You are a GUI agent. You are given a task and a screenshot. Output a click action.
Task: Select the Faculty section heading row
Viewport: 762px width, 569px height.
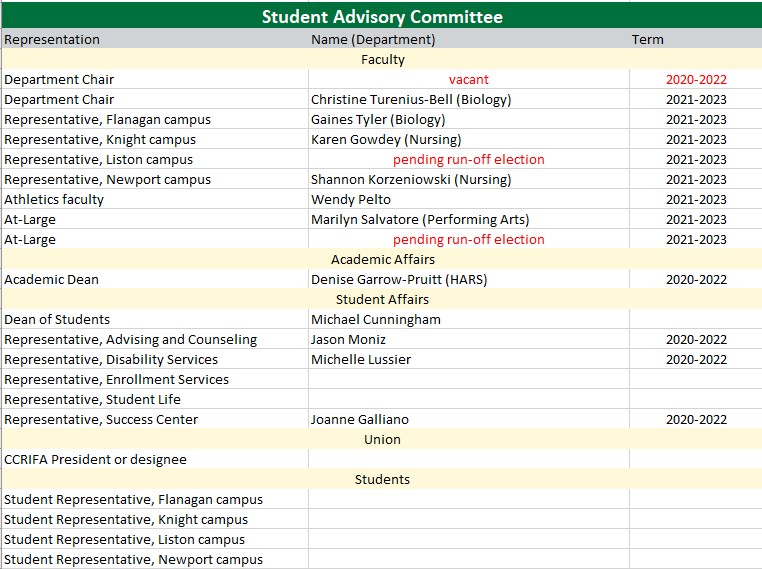tap(381, 60)
